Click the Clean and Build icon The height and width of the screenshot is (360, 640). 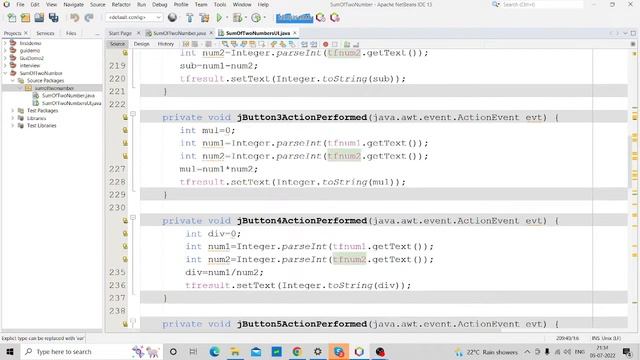204,18
